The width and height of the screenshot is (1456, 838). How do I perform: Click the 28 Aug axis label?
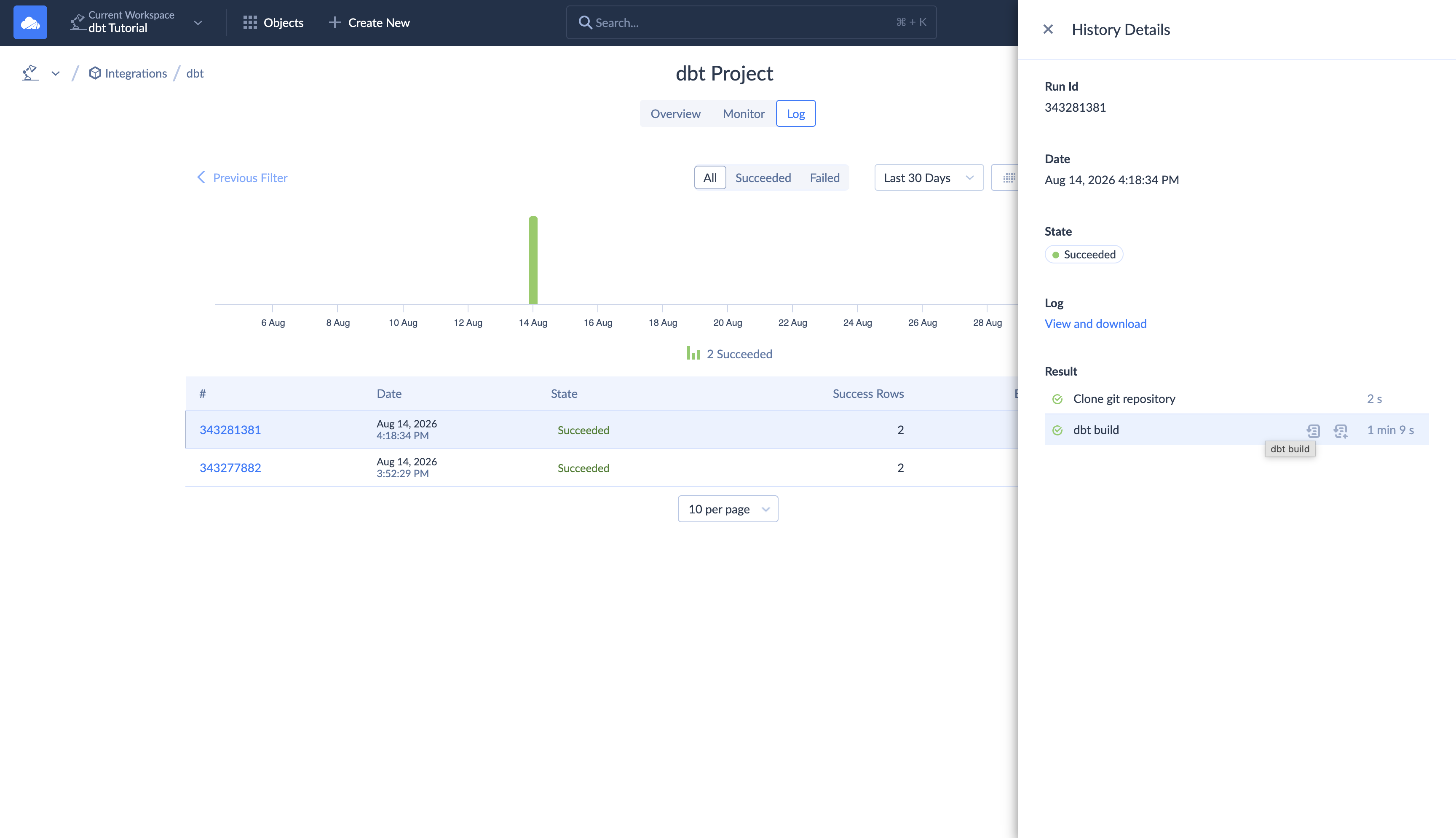click(988, 323)
